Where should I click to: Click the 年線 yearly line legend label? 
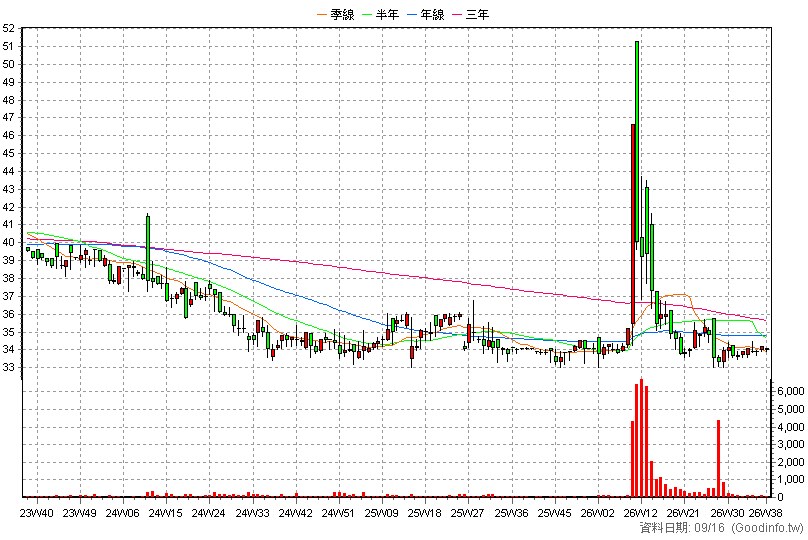(432, 14)
